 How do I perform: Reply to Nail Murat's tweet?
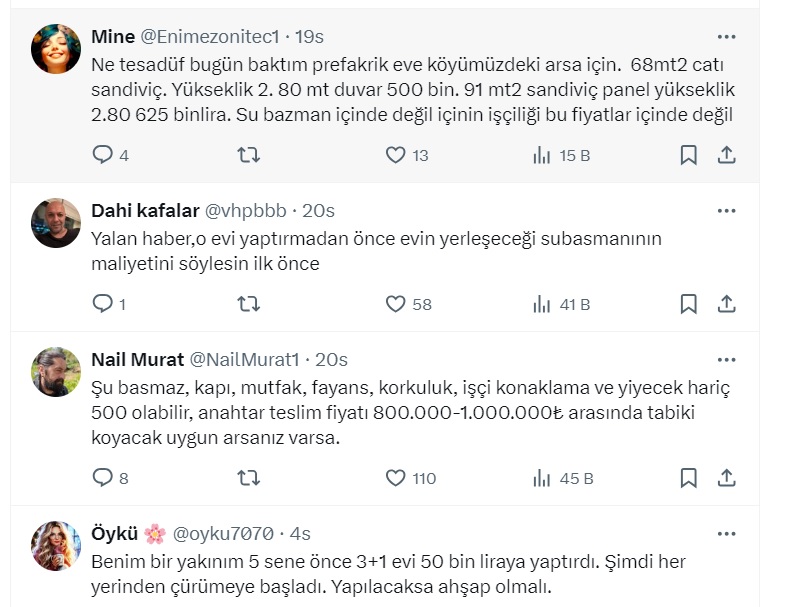click(x=102, y=478)
